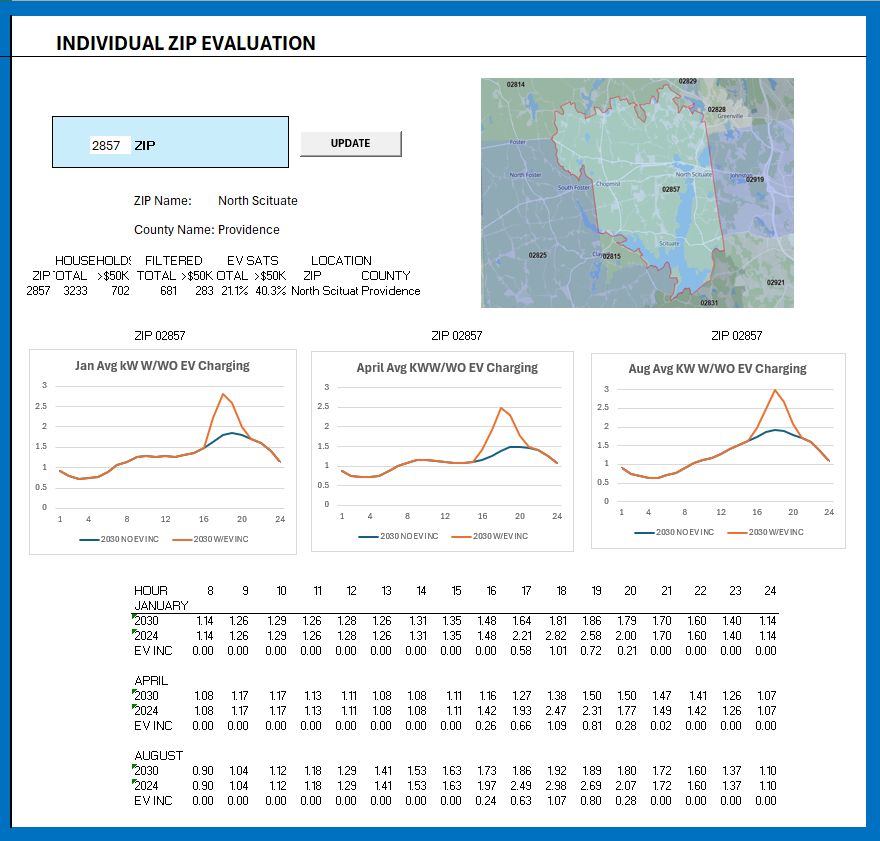Click the filtered total value 681
This screenshot has width=880, height=841.
coord(168,291)
